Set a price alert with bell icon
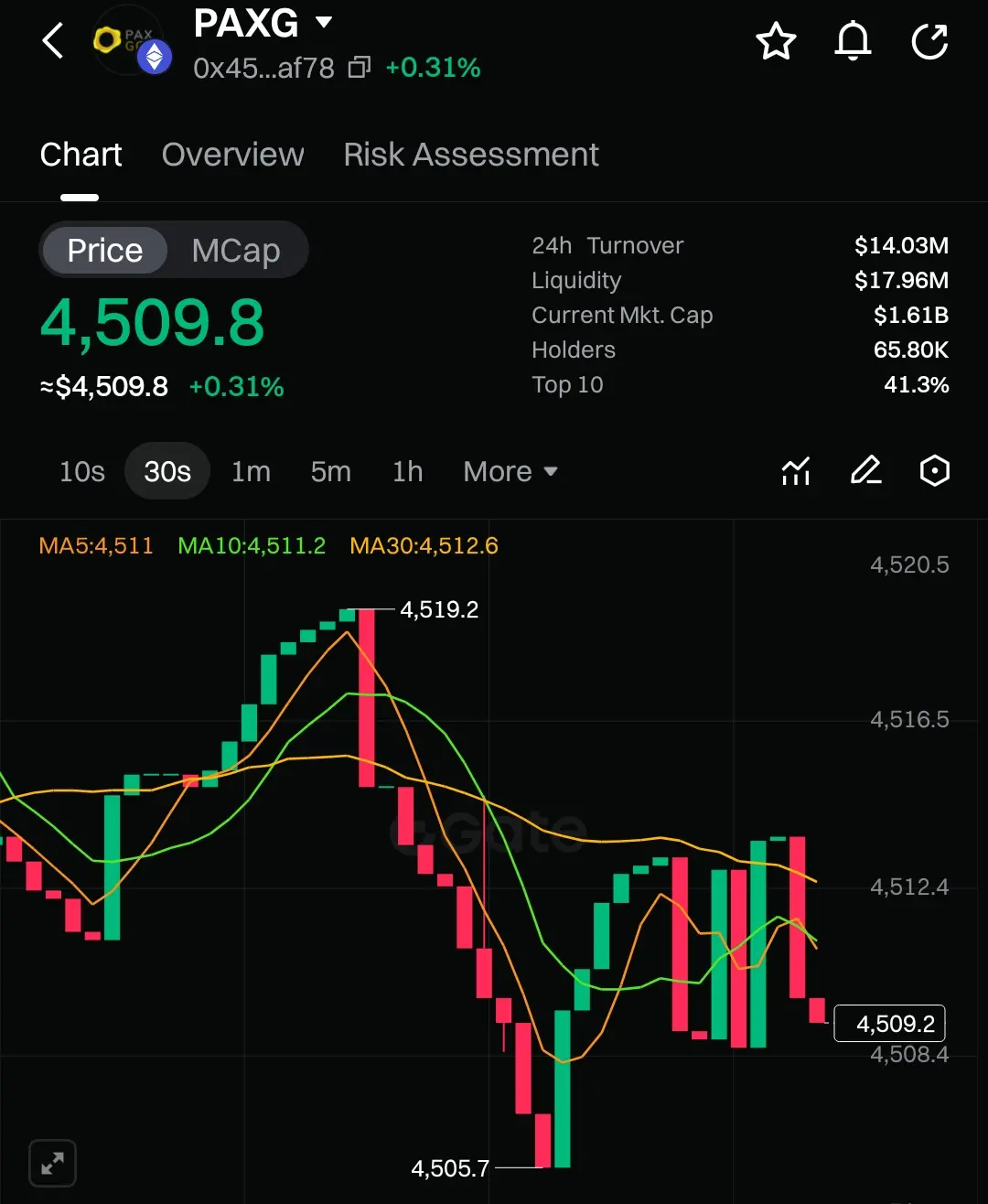Image resolution: width=988 pixels, height=1204 pixels. (x=853, y=41)
